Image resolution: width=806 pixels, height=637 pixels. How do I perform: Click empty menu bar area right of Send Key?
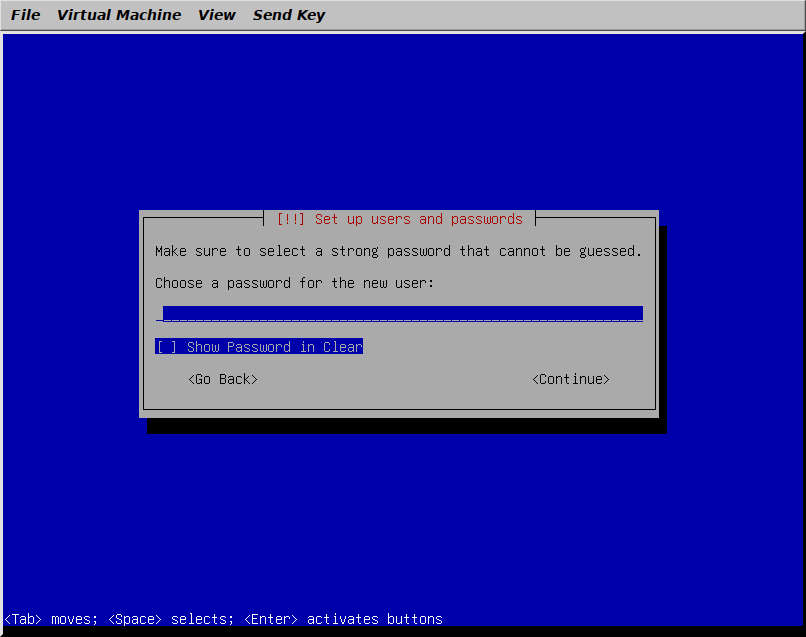click(560, 15)
